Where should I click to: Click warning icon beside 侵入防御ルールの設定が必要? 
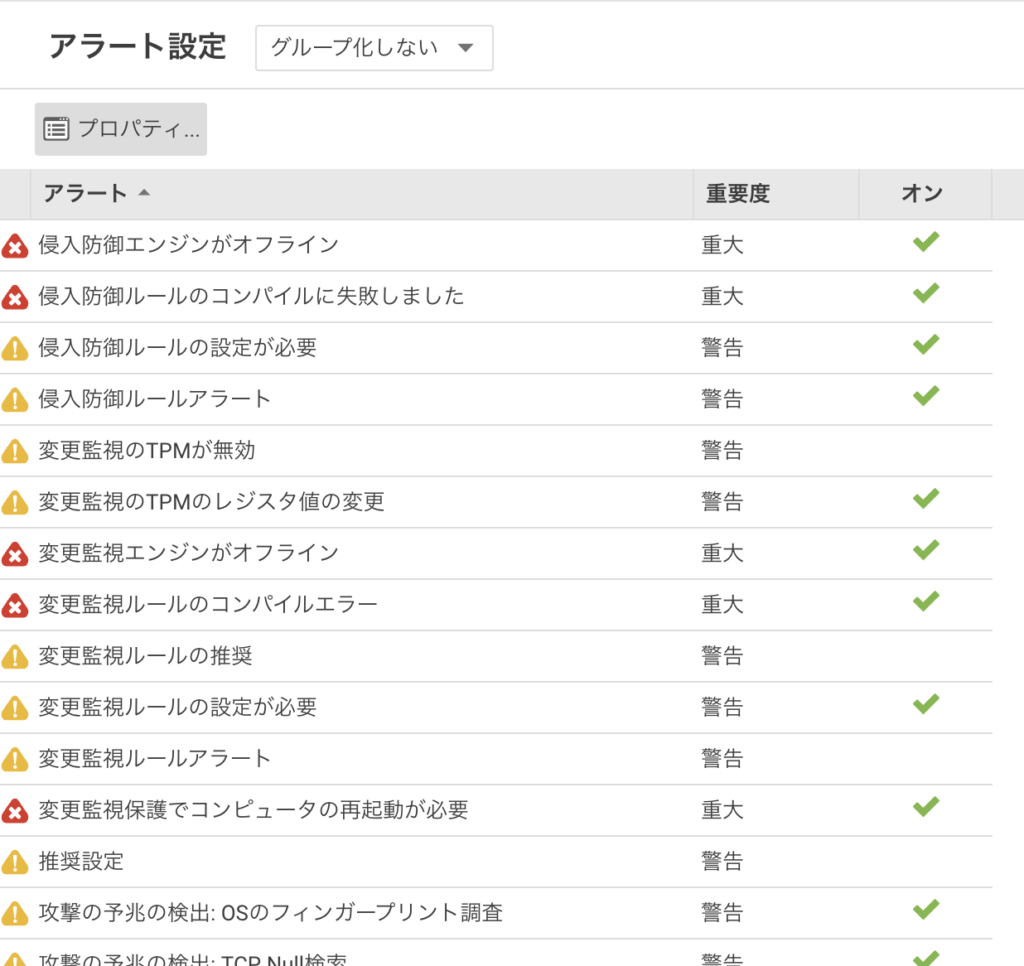(15, 349)
